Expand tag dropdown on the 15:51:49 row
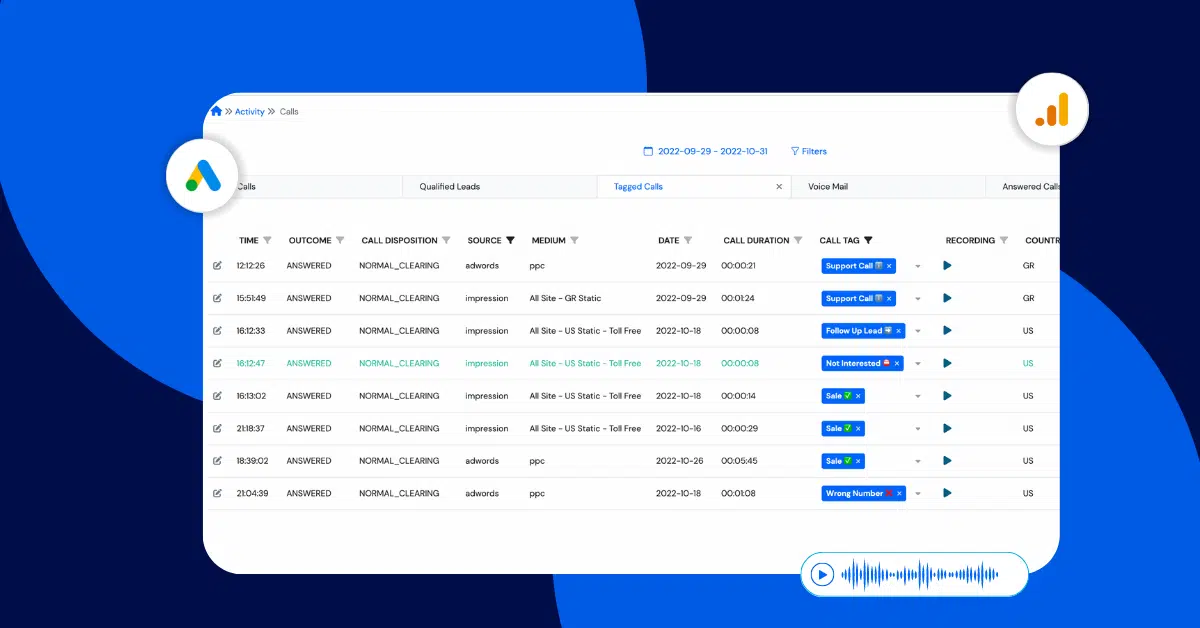Screen dimensions: 1200x628 tap(918, 299)
